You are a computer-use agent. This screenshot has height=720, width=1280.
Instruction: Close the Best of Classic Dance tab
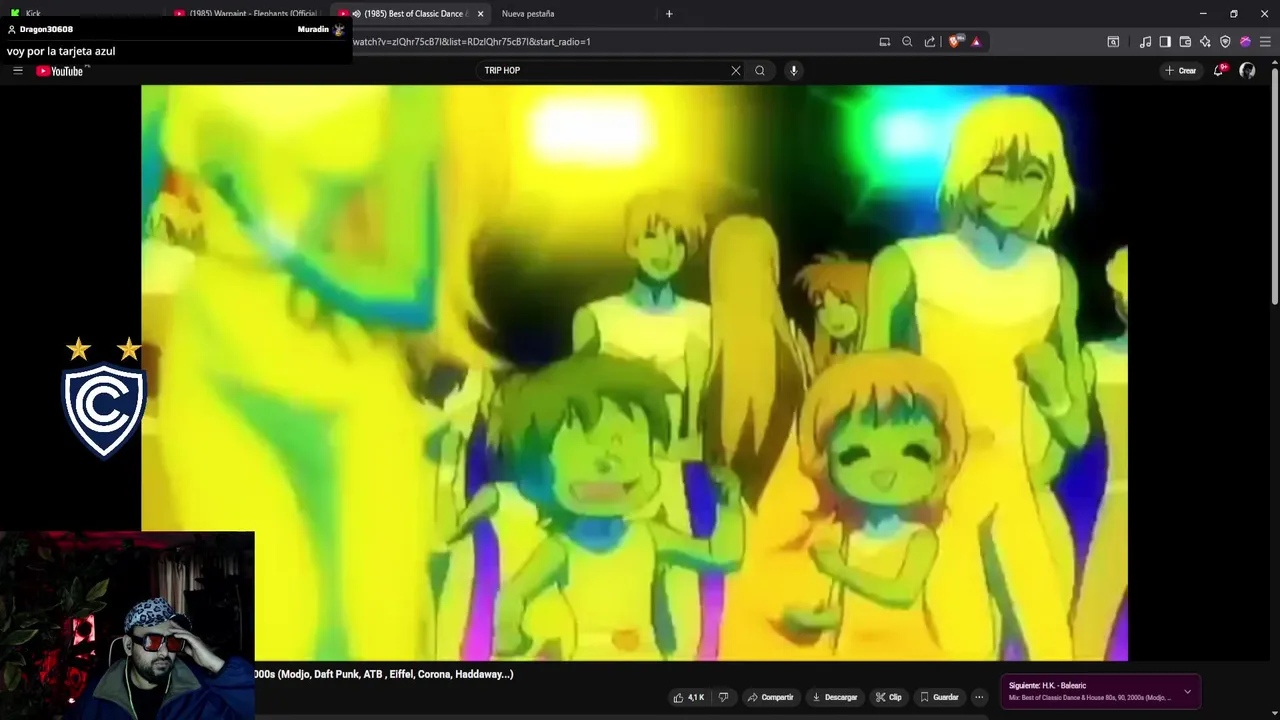pyautogui.click(x=480, y=14)
